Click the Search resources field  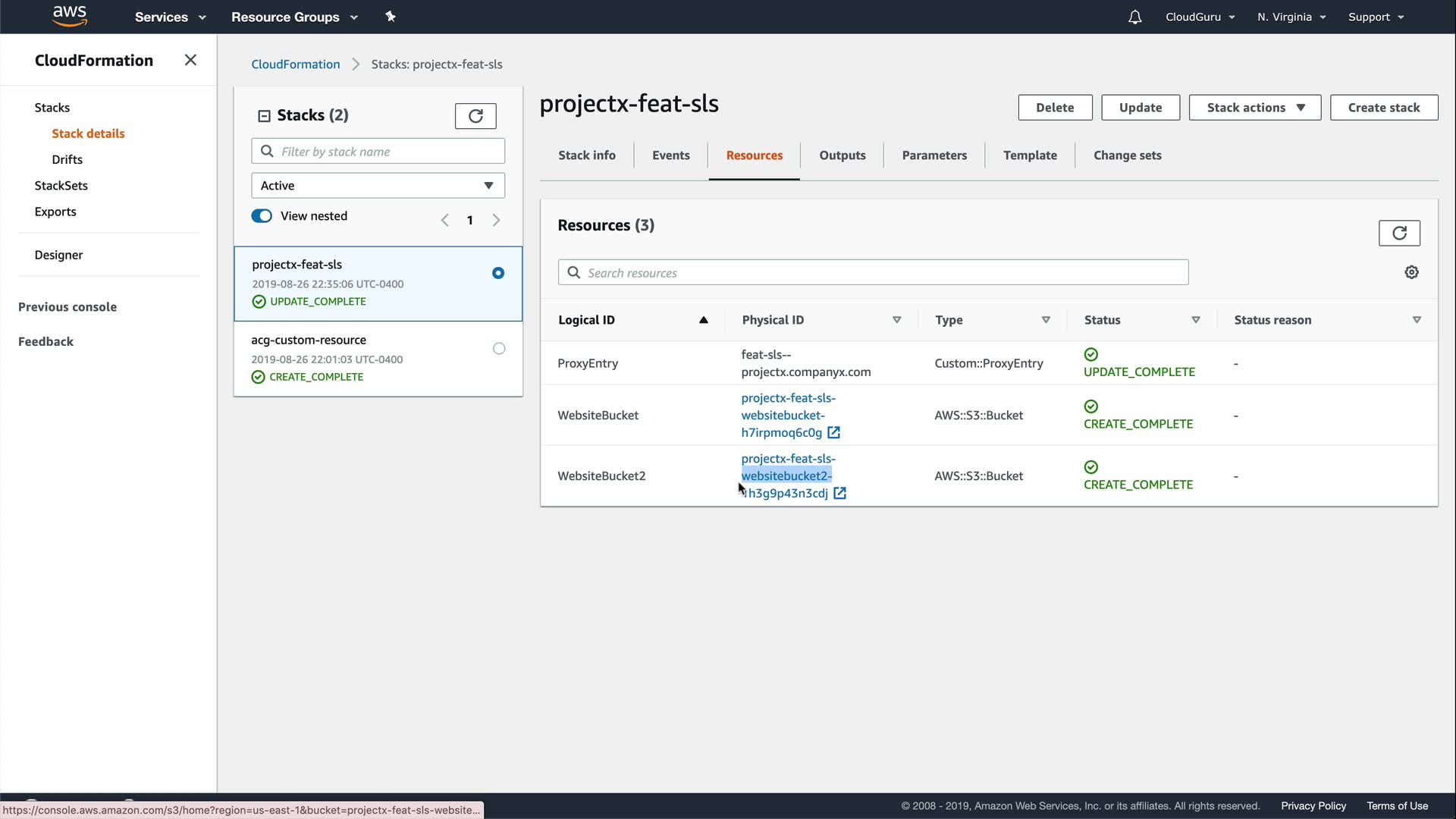(872, 273)
